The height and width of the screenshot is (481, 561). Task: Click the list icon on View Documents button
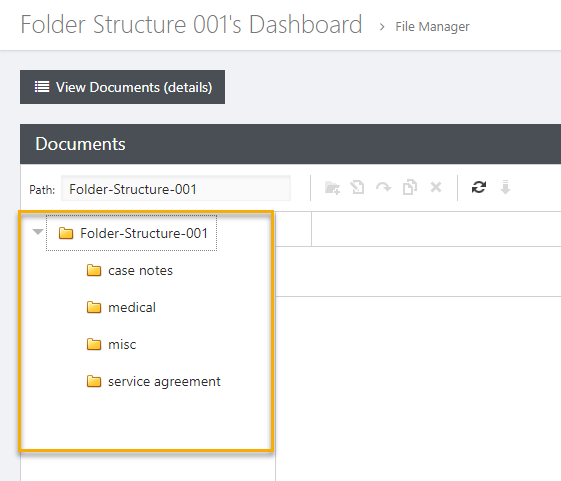click(42, 87)
